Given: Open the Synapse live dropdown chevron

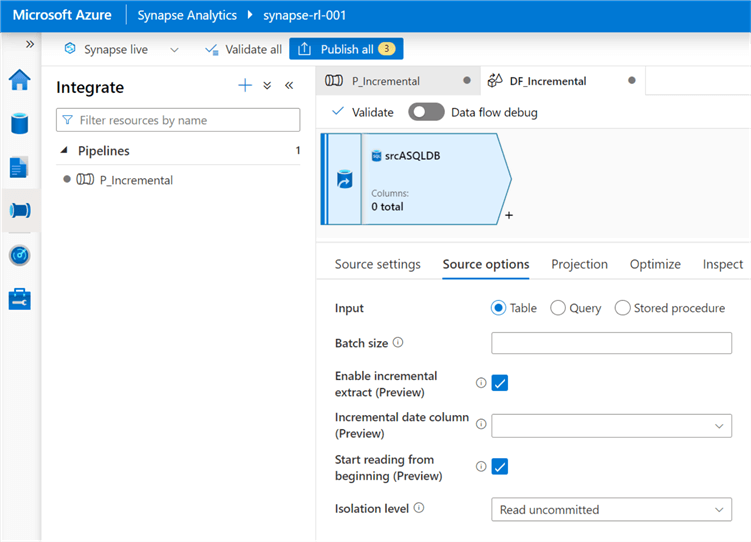Looking at the screenshot, I should pyautogui.click(x=174, y=50).
